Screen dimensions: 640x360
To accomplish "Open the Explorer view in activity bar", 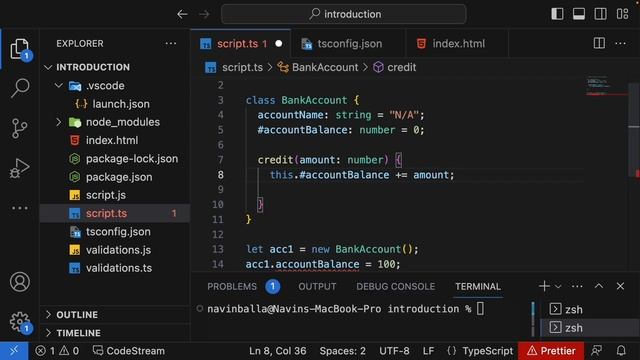I will 20,49.
